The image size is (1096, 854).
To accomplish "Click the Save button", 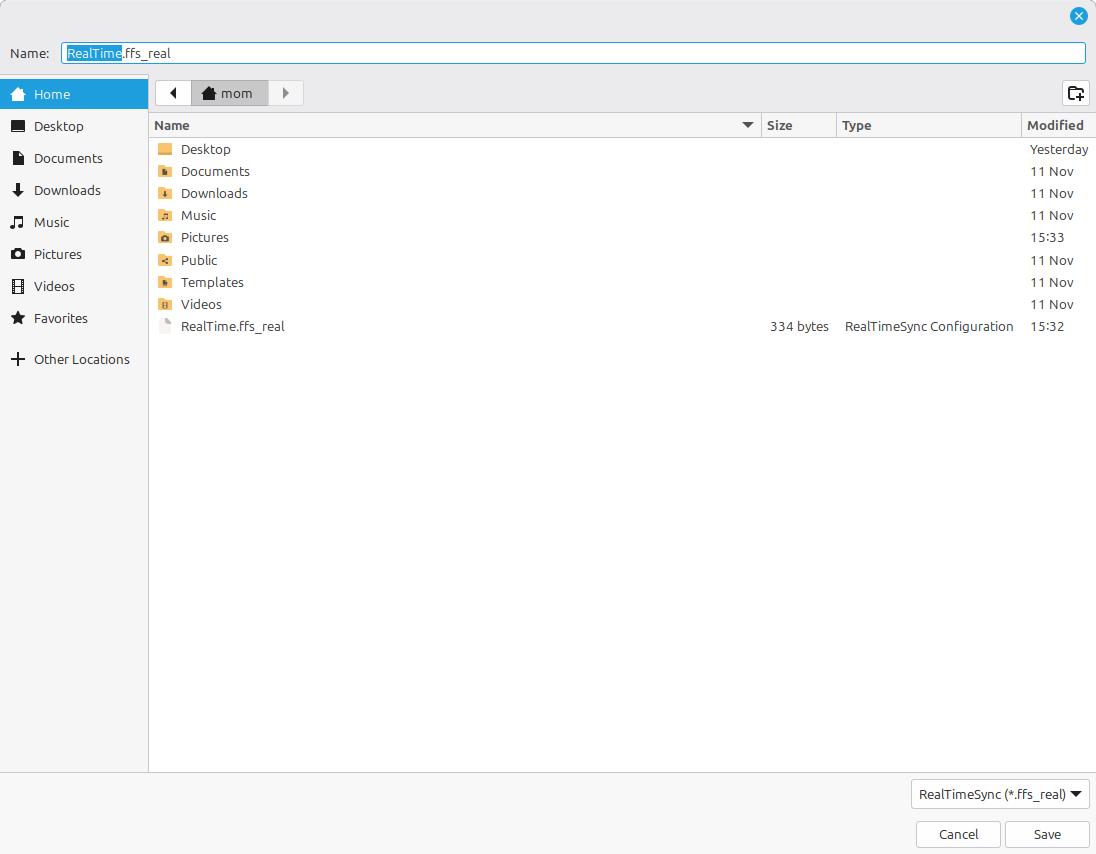I will (1047, 834).
